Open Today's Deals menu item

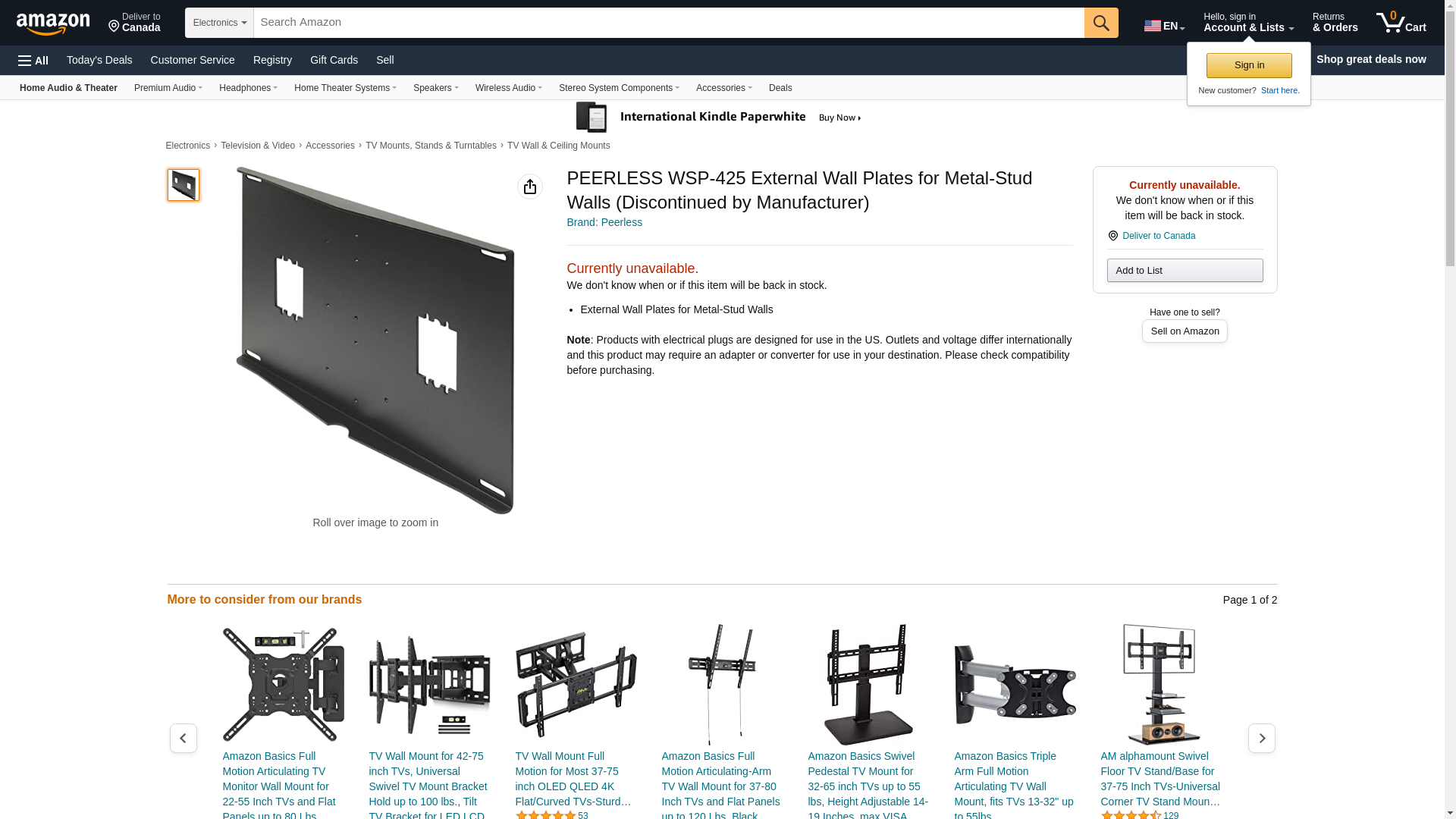99,60
